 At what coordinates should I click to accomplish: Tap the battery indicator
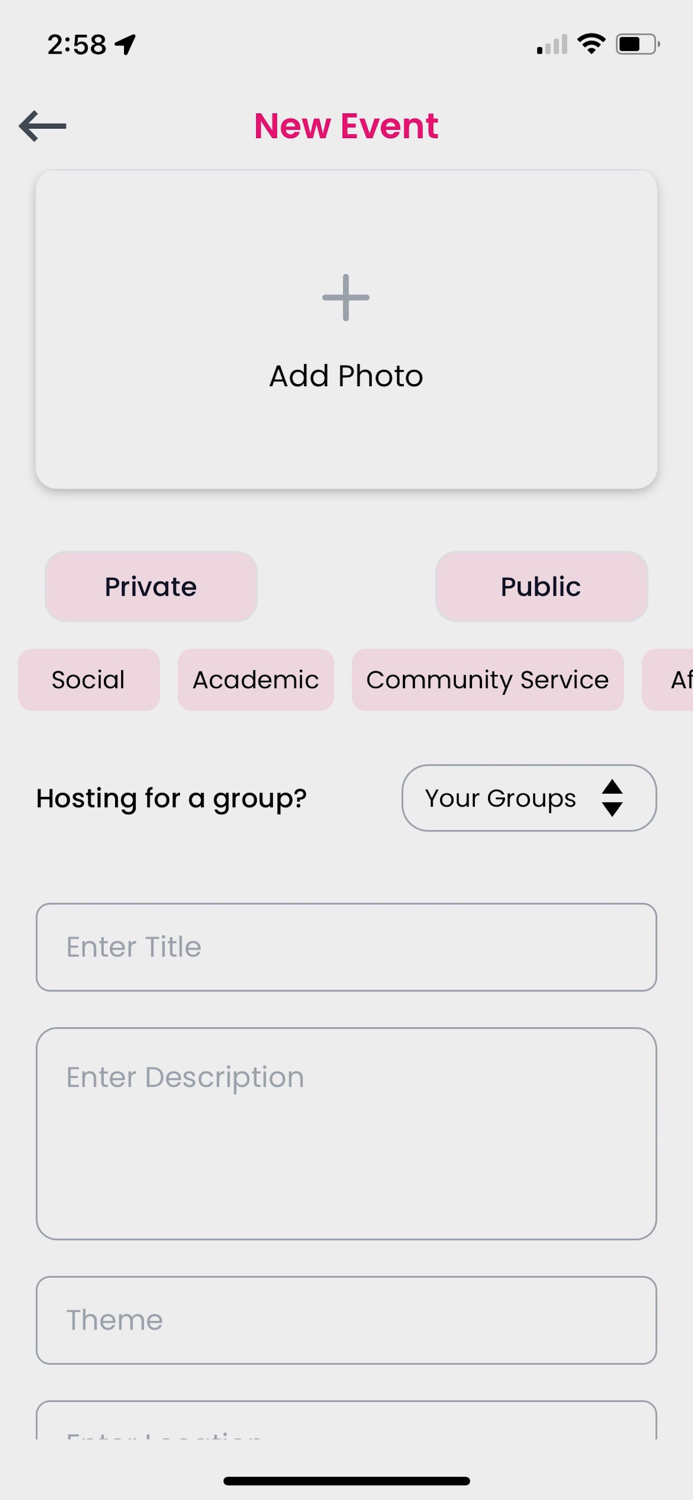pos(637,44)
